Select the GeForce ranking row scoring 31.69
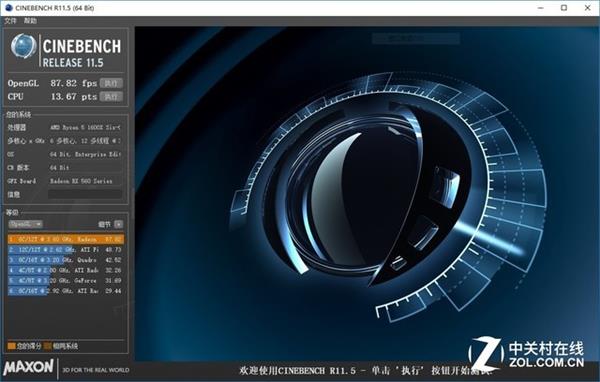This screenshot has width=600, height=382. pyautogui.click(x=65, y=281)
